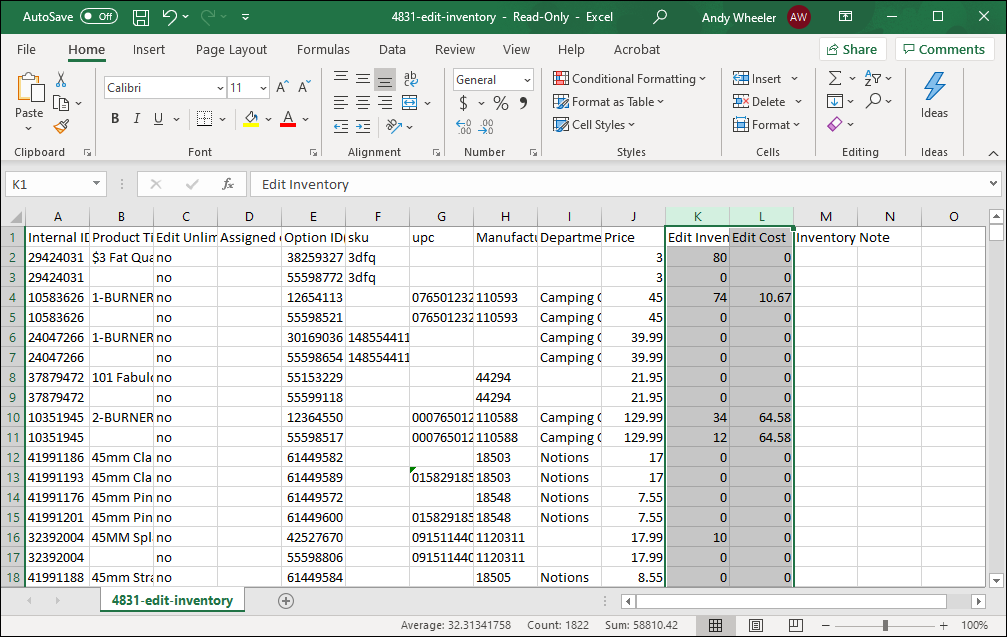Screen dimensions: 1007x637
Task: Select the Format Painter brush
Action: click(x=61, y=127)
